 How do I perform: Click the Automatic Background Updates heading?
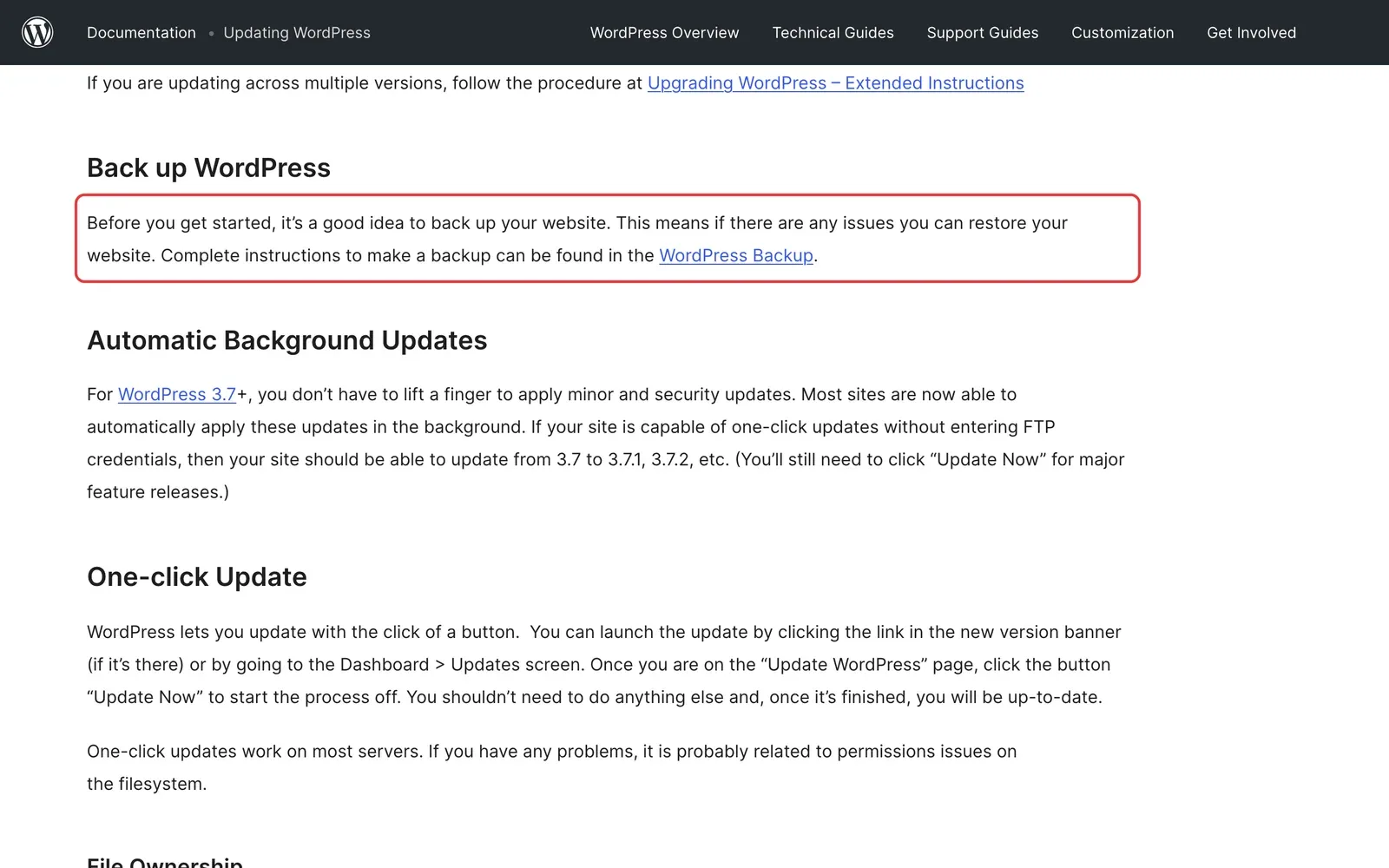(287, 340)
